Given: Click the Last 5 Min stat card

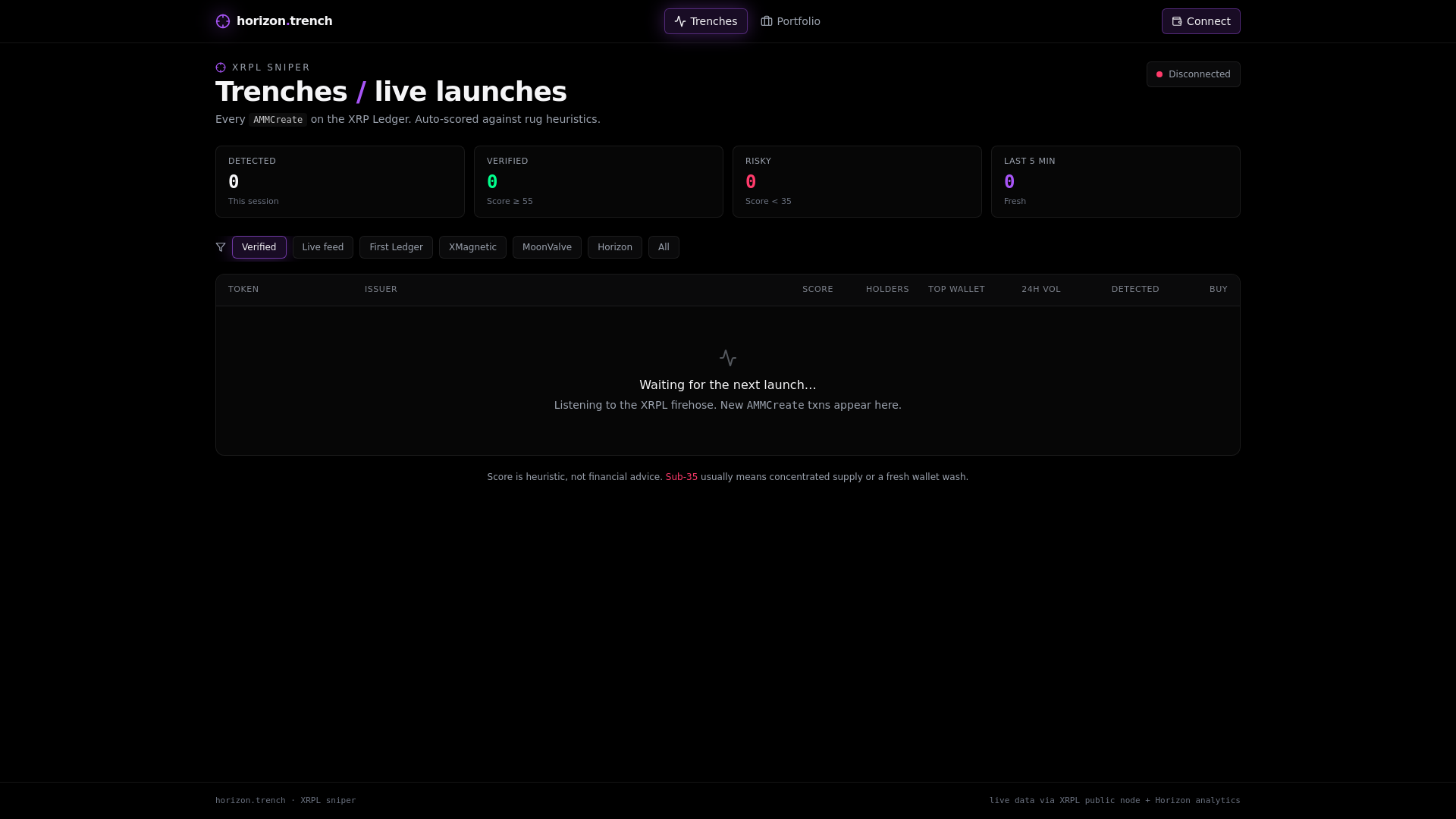Looking at the screenshot, I should (1116, 181).
